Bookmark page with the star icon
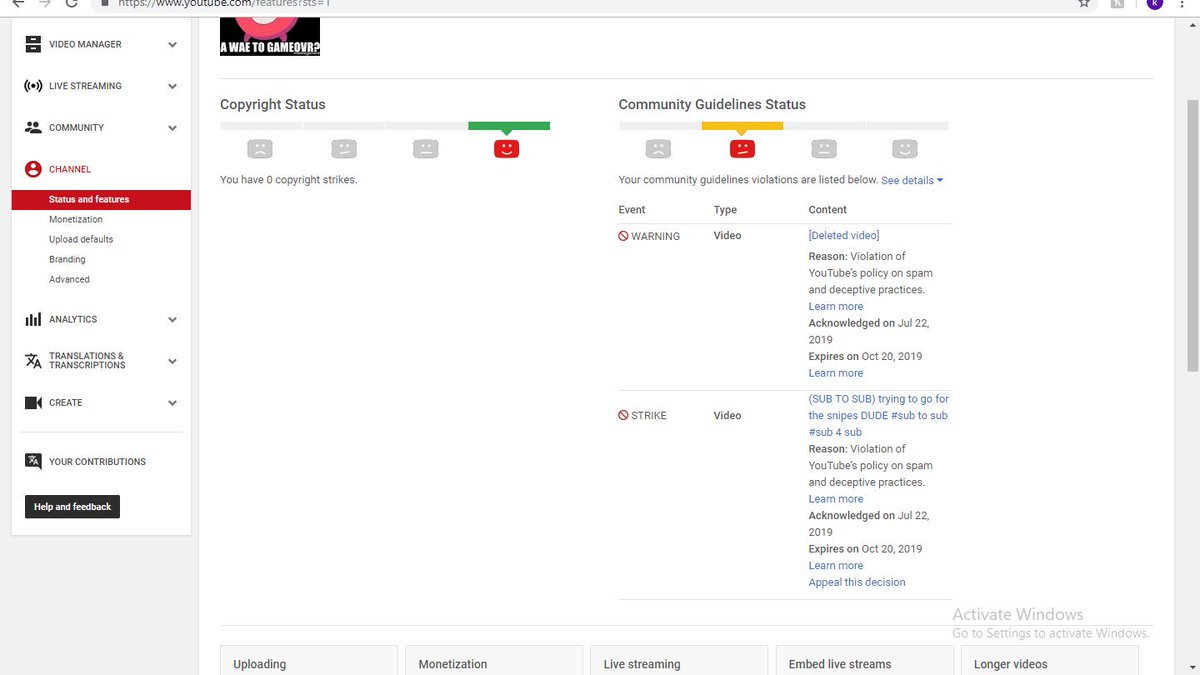 (x=1084, y=3)
